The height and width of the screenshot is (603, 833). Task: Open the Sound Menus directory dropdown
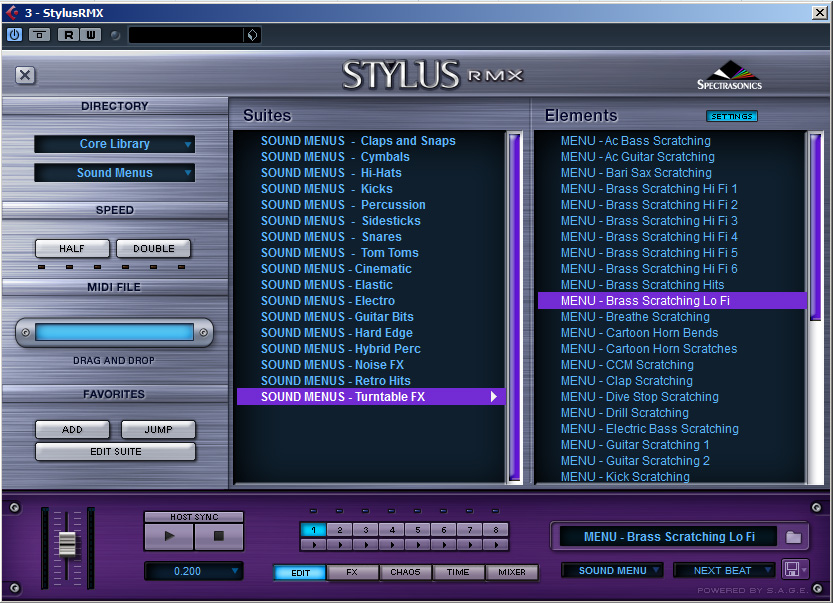click(x=115, y=173)
